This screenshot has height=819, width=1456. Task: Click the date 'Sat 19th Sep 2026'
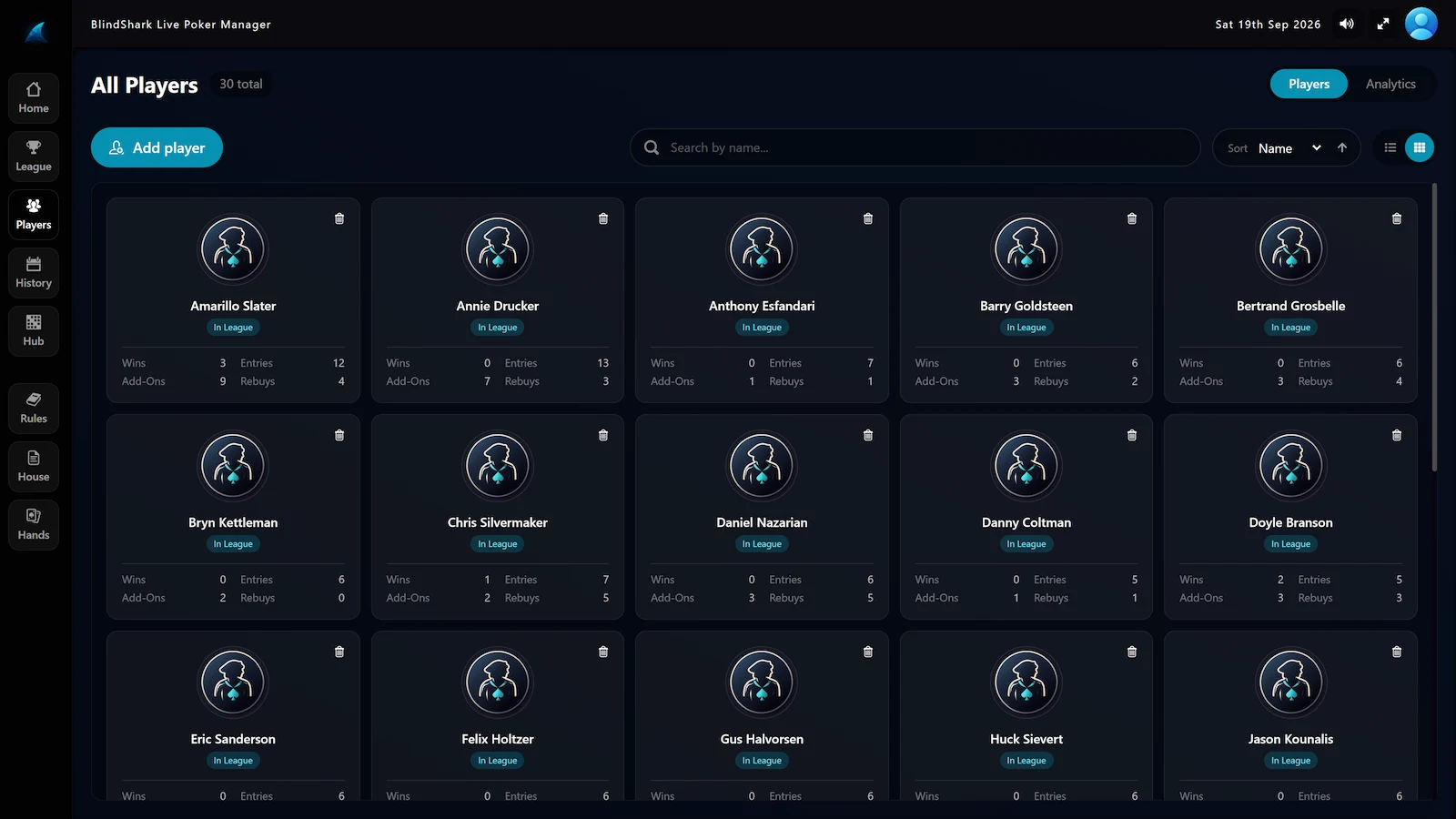click(1268, 25)
